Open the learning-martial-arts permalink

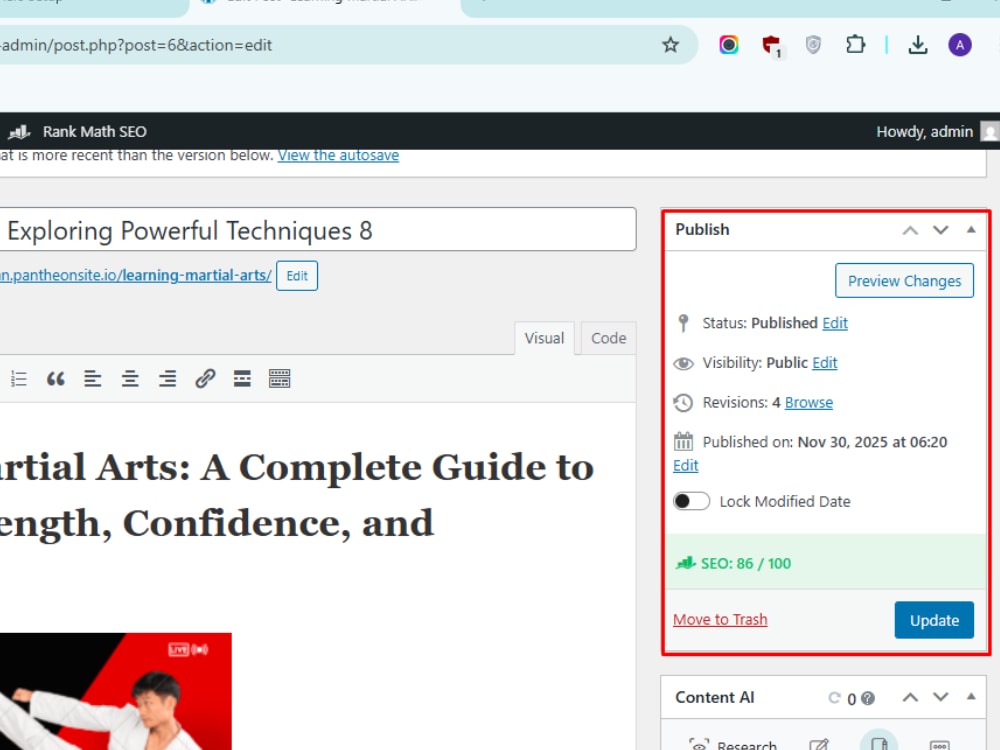[136, 276]
